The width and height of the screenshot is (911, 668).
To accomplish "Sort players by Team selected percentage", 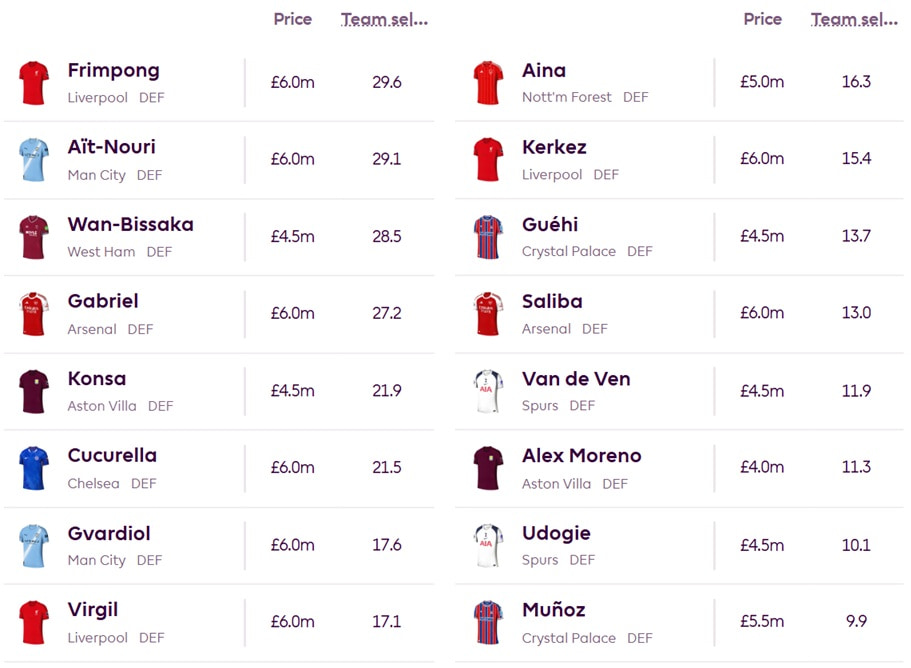I will click(385, 18).
